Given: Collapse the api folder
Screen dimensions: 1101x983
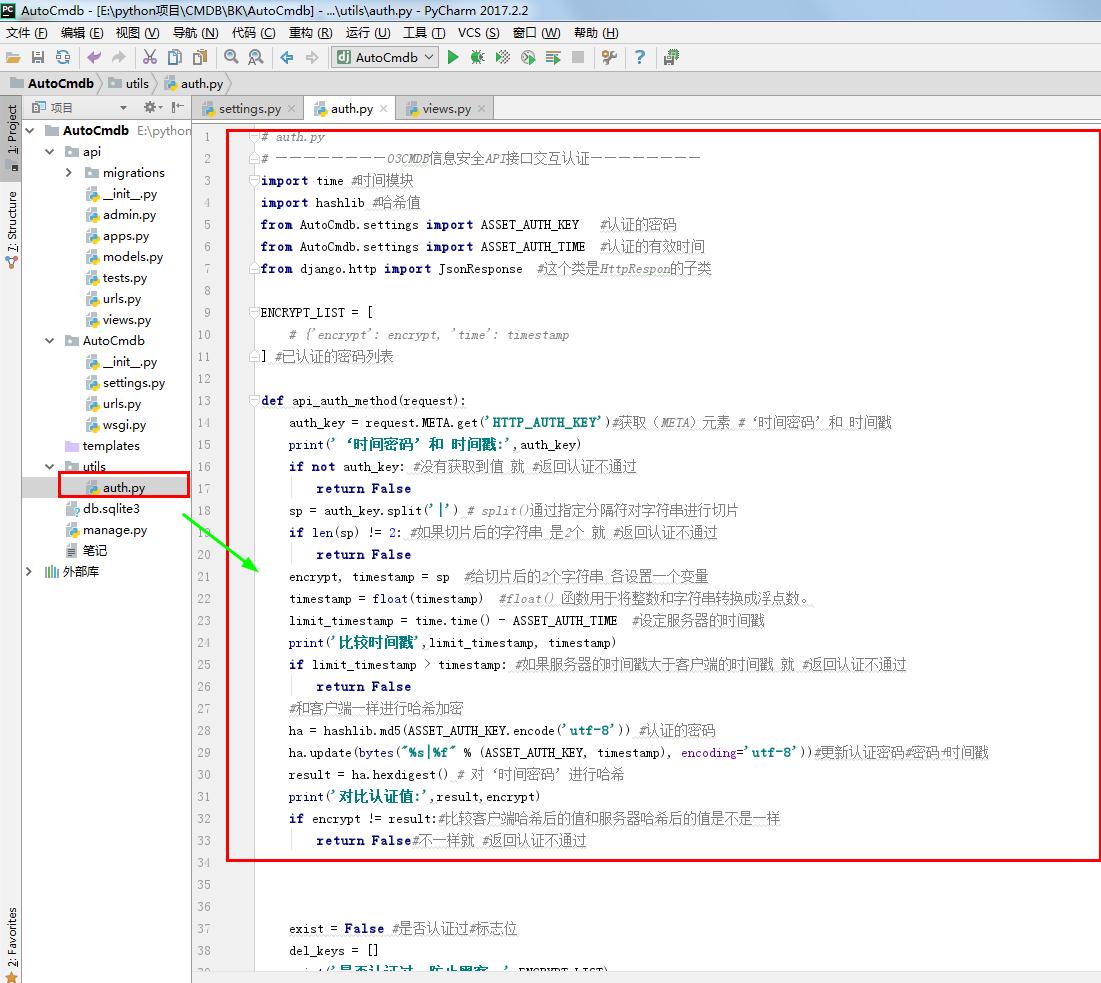Looking at the screenshot, I should click(x=50, y=152).
